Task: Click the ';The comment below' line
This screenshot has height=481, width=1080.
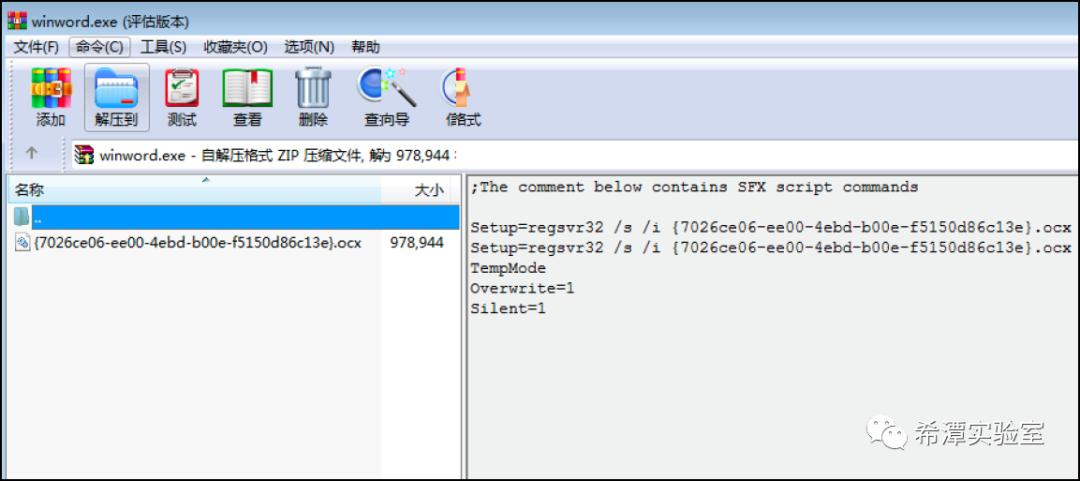Action: point(694,187)
